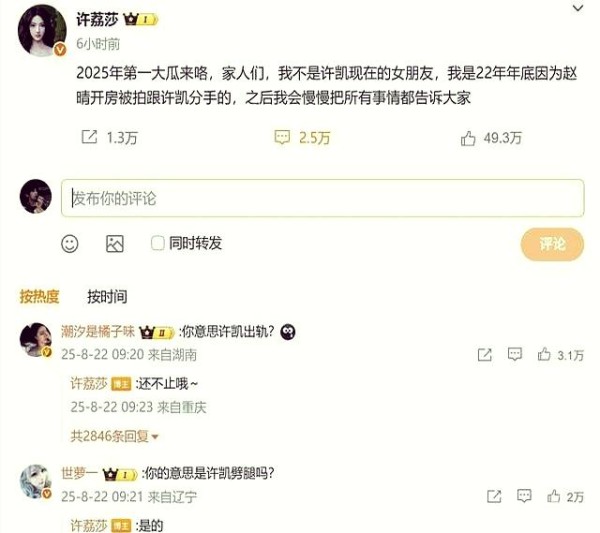Viewport: 600px width, 533px height.
Task: Open the emoji picker smiley icon
Action: click(x=70, y=244)
